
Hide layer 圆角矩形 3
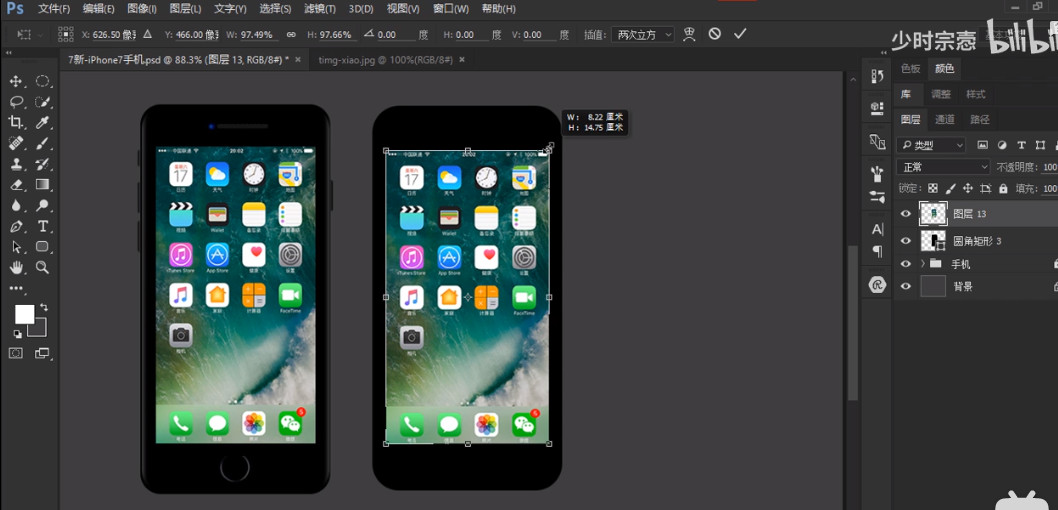point(906,241)
